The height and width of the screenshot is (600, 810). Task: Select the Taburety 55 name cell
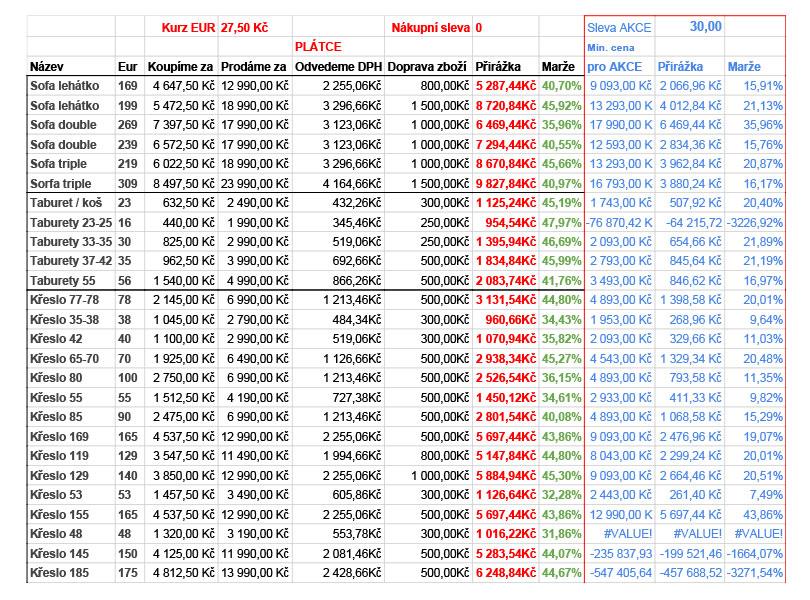63,281
